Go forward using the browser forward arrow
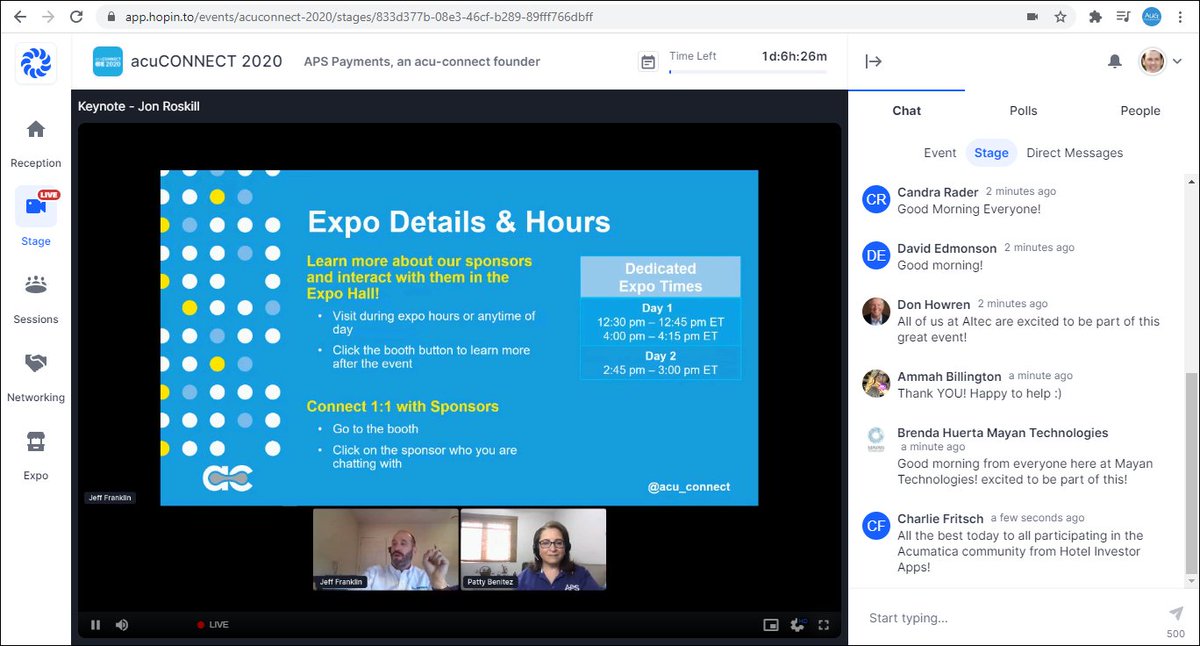Viewport: 1200px width, 646px height. [x=50, y=17]
